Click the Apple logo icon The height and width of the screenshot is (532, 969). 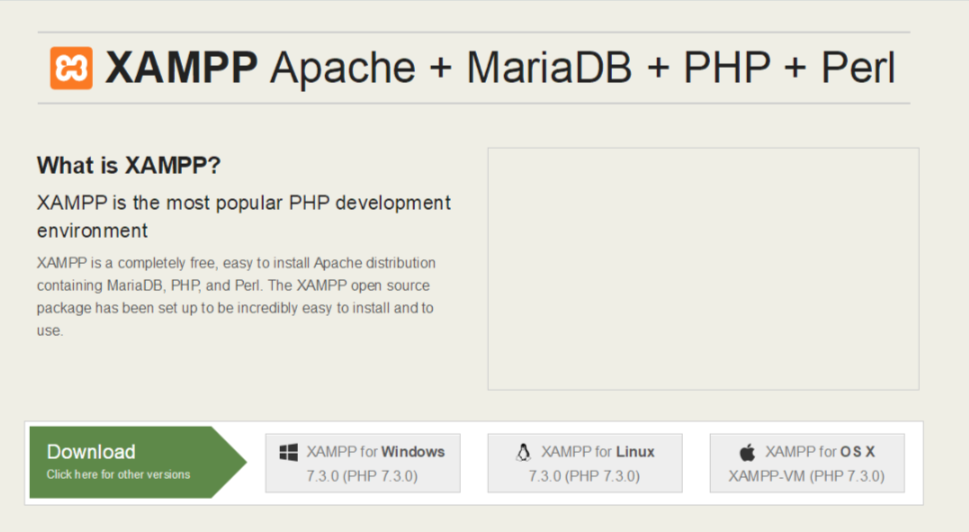click(747, 452)
